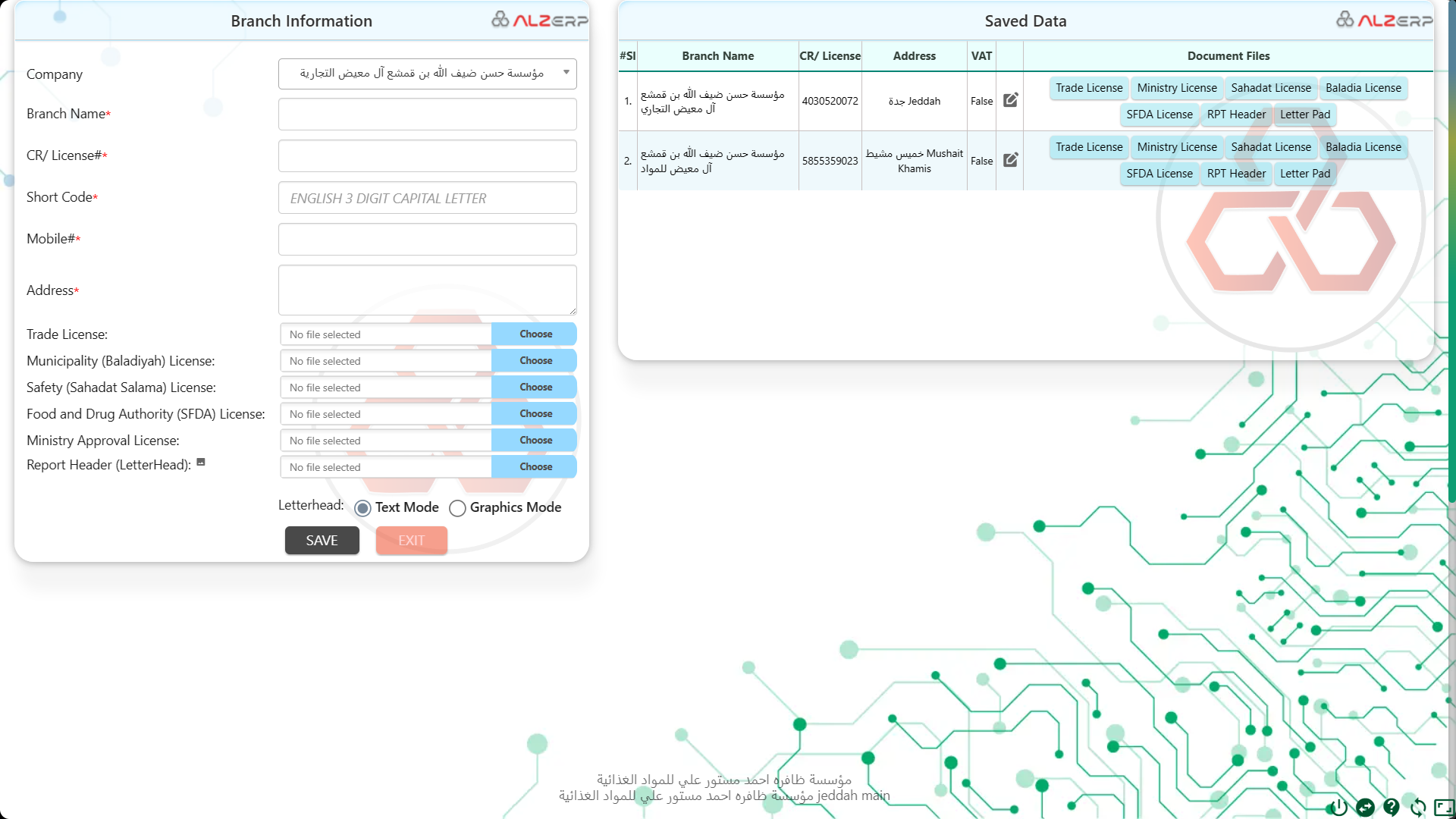Select Text Mode letterhead option
This screenshot has height=819, width=1456.
(x=362, y=508)
